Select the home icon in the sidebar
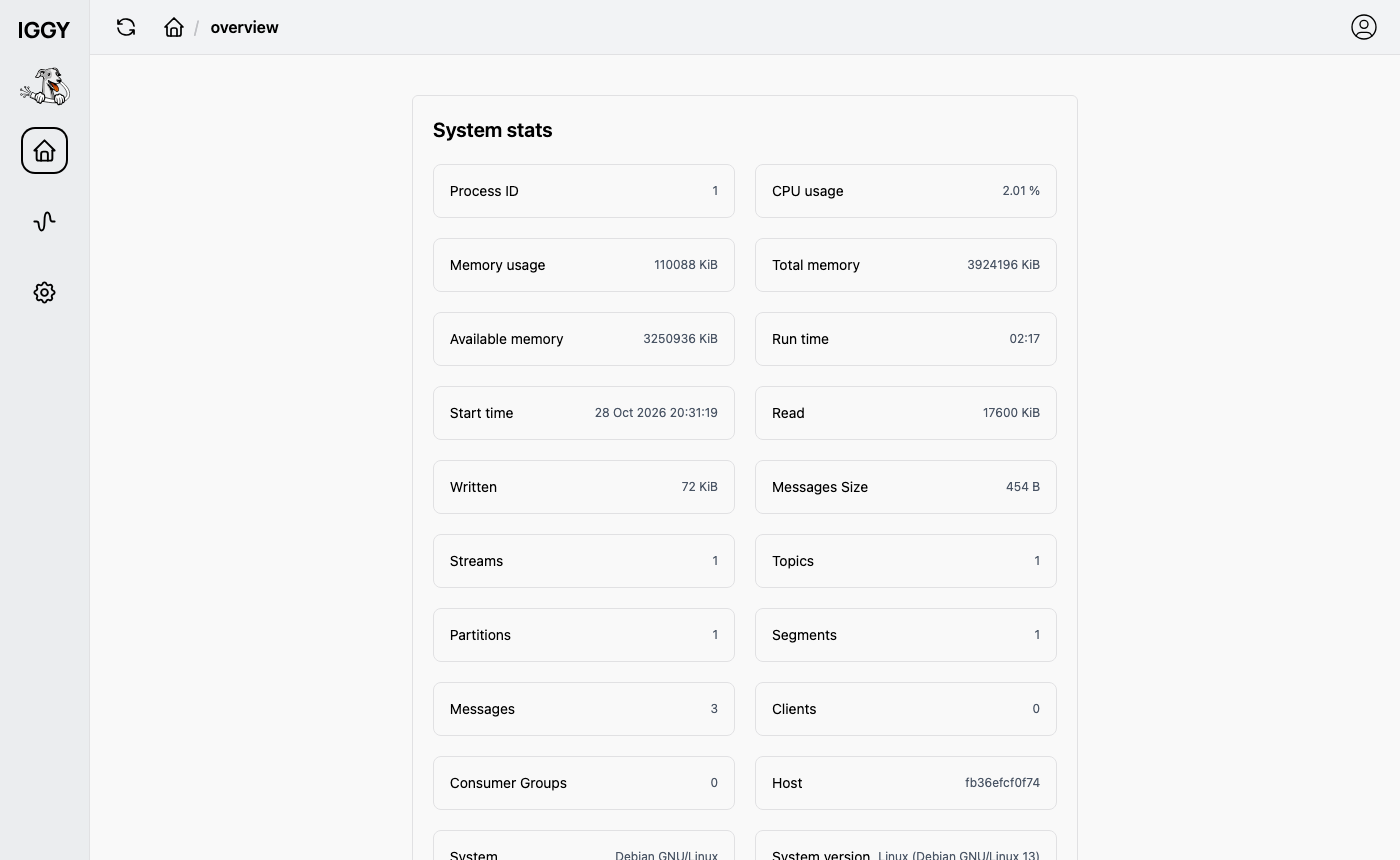 click(x=44, y=151)
